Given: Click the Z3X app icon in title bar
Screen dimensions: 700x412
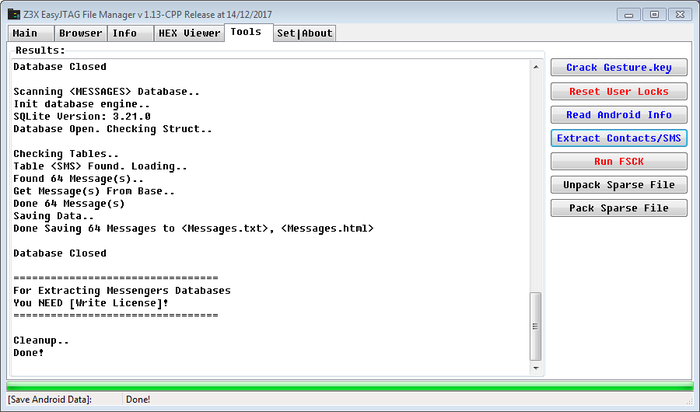Looking at the screenshot, I should [14, 12].
